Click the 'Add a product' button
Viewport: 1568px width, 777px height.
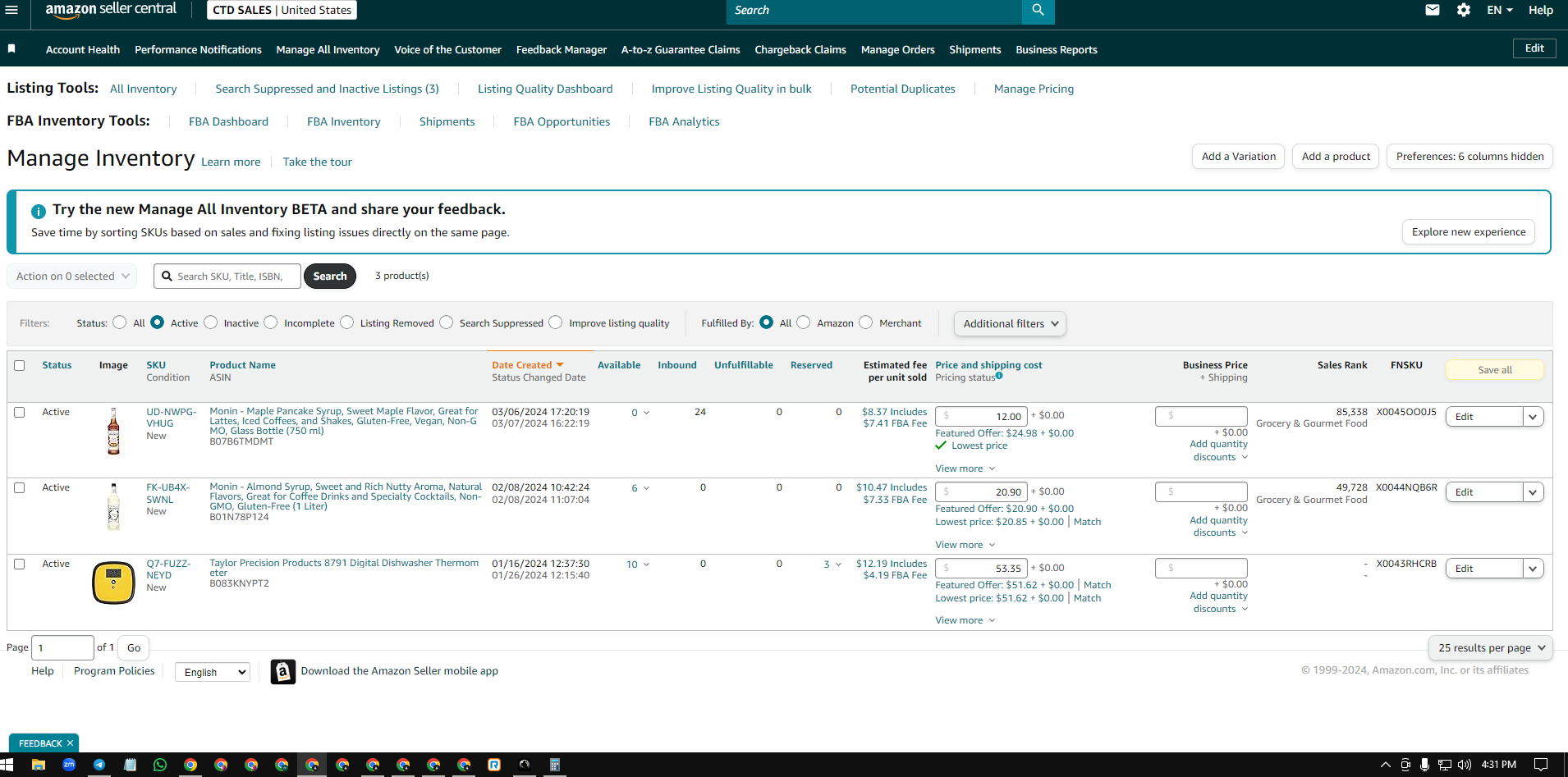pos(1336,157)
